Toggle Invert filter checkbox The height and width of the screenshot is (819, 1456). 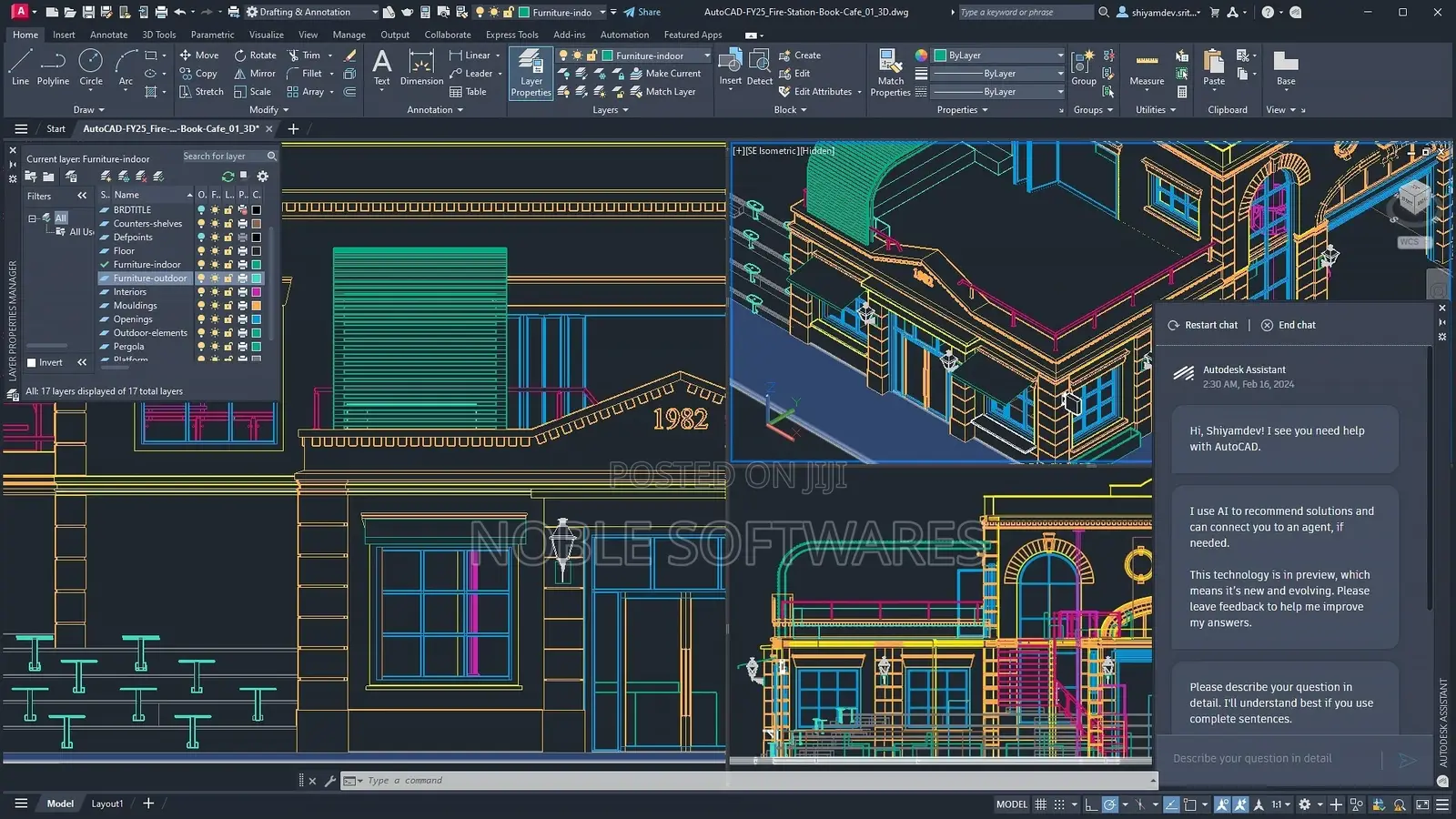pyautogui.click(x=32, y=362)
